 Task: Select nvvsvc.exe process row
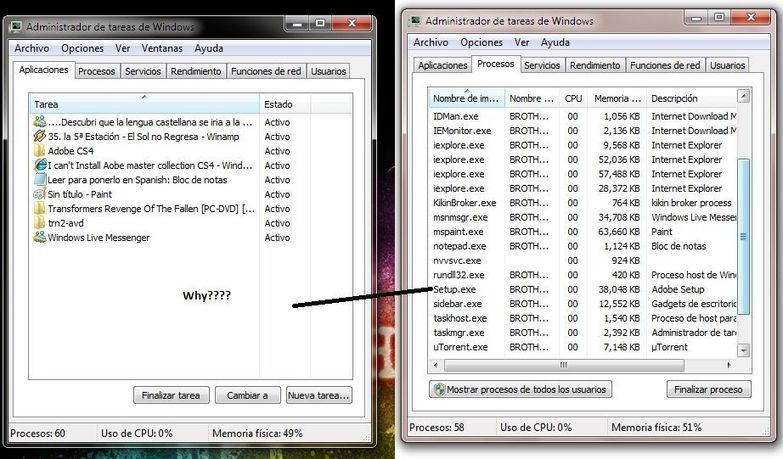point(583,260)
